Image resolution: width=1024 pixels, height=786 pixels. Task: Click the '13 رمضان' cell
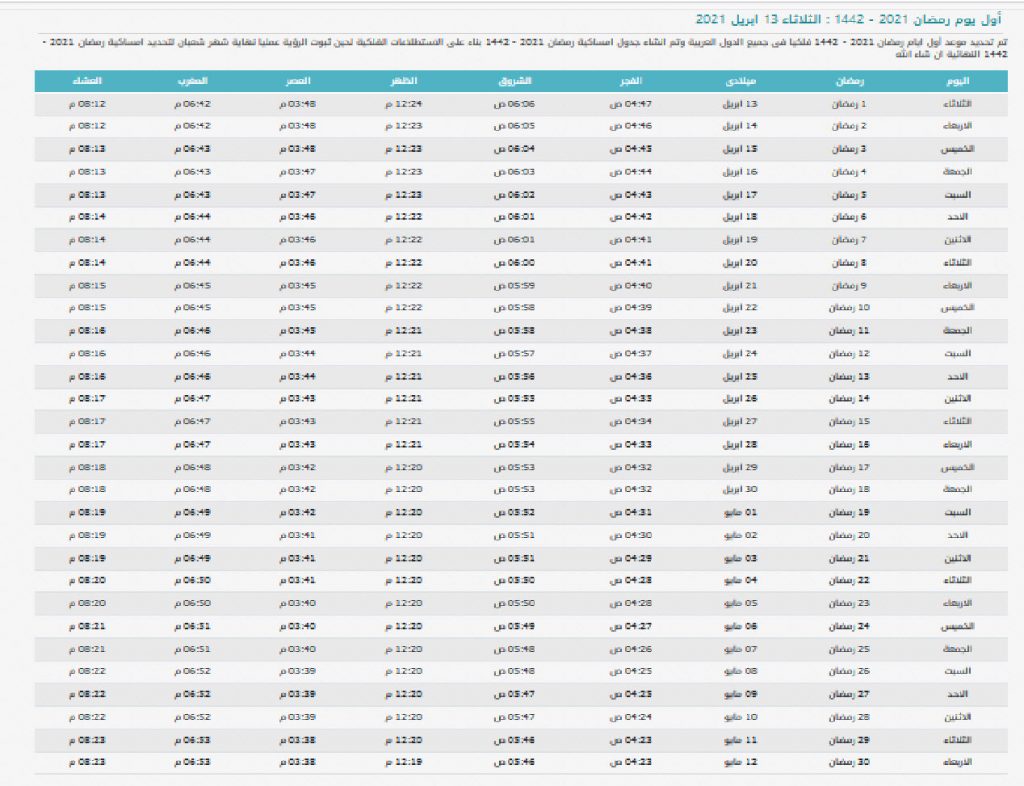click(x=849, y=377)
